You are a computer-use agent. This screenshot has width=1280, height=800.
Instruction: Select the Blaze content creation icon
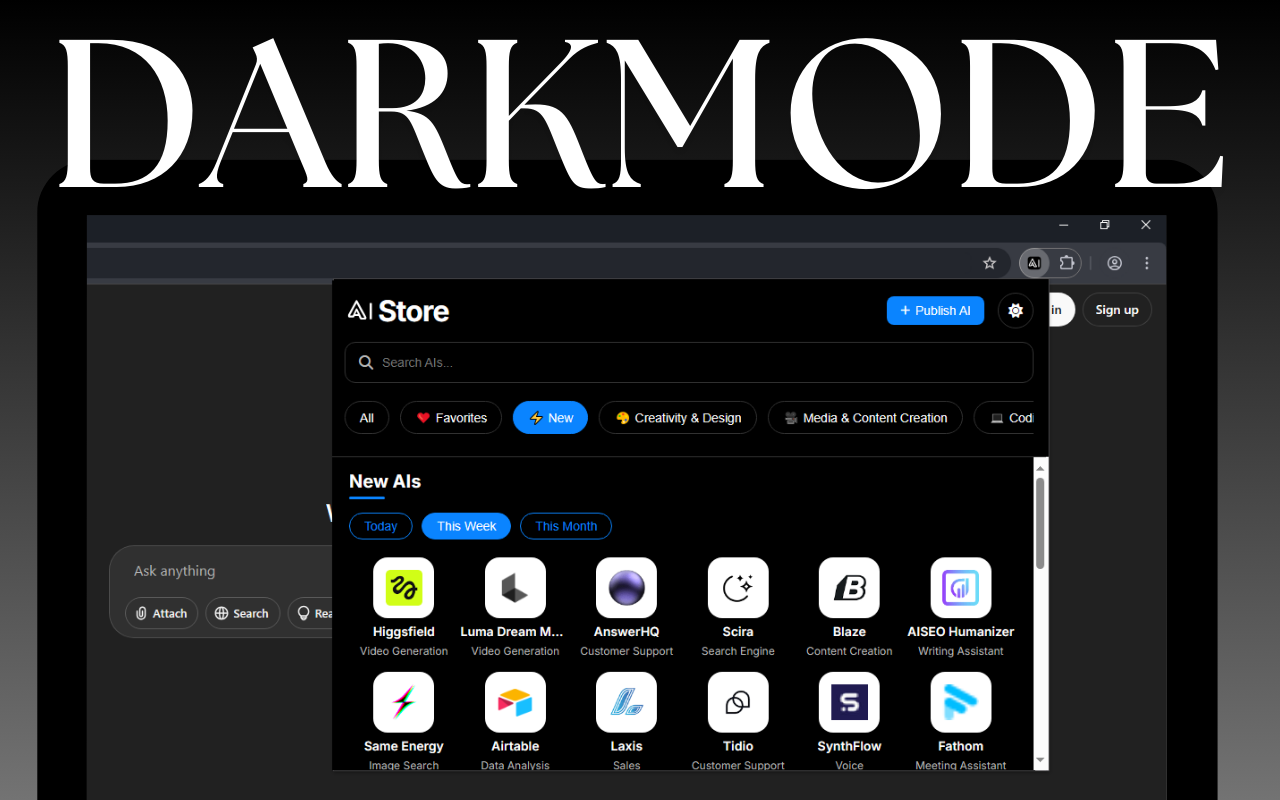(x=849, y=587)
